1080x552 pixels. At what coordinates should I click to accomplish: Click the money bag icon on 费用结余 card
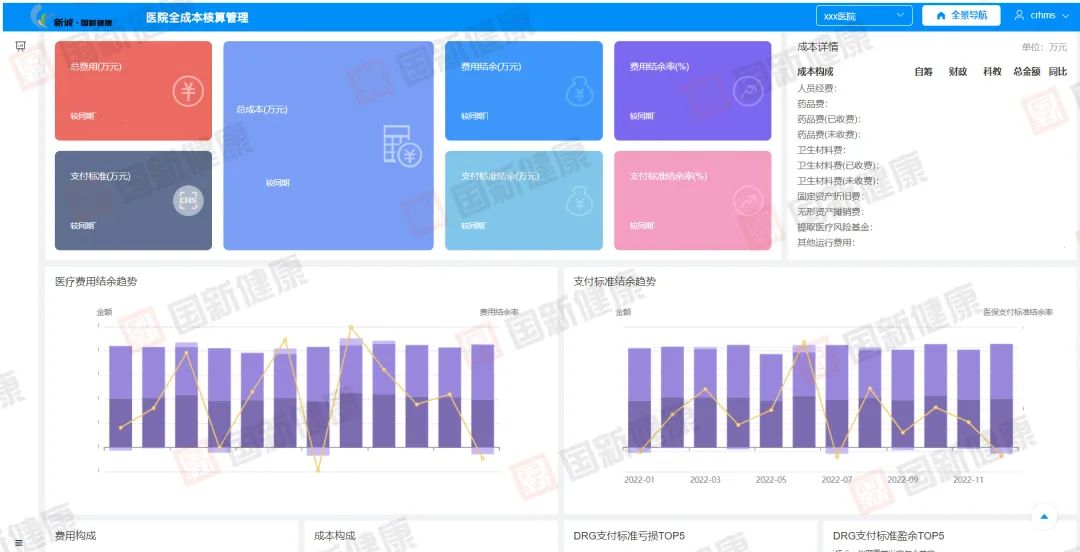580,92
